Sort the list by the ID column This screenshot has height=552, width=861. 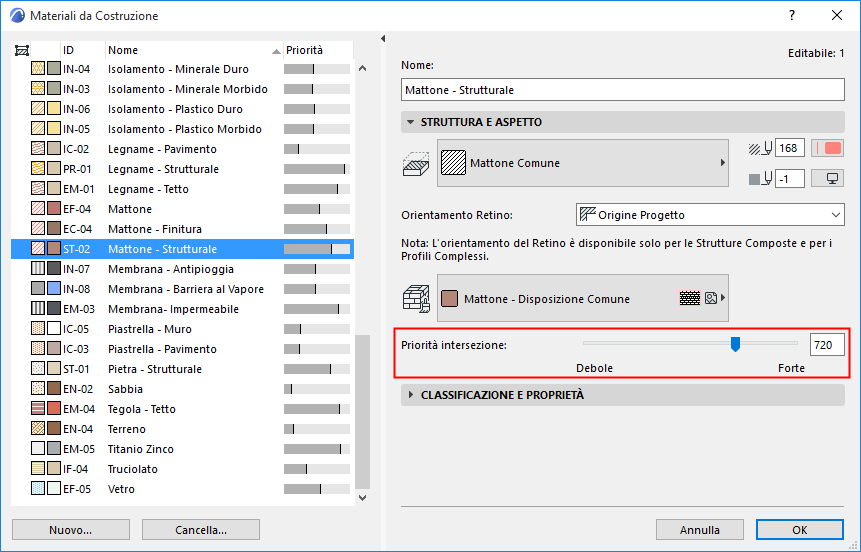coord(82,50)
